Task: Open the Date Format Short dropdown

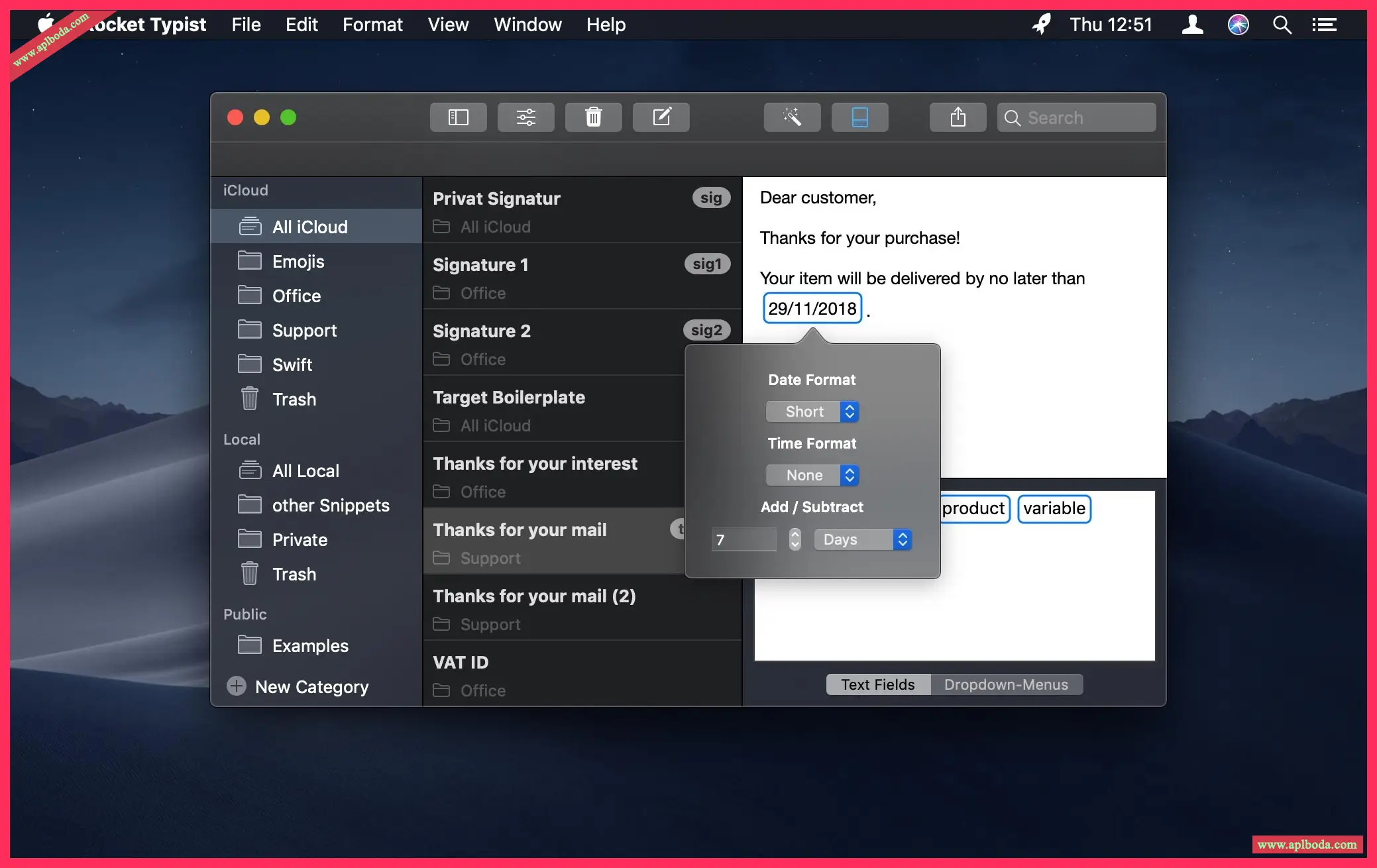Action: 812,411
